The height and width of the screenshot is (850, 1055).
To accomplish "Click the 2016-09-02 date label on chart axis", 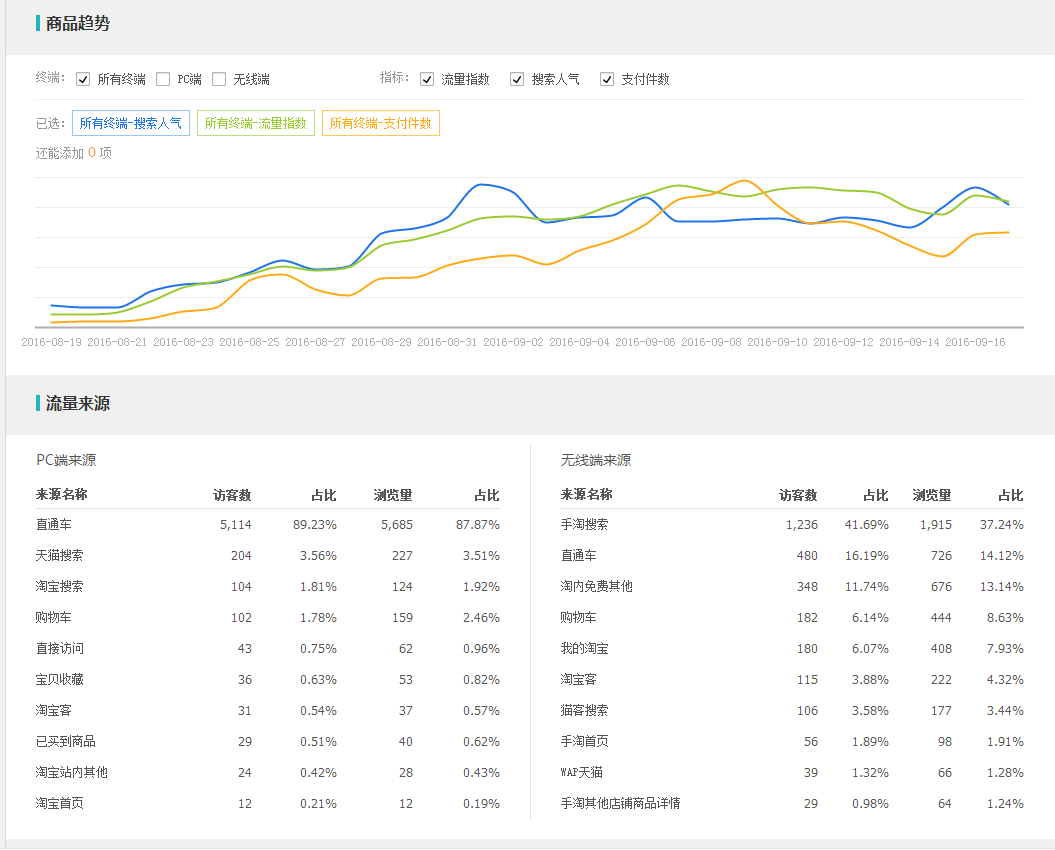I will (513, 342).
